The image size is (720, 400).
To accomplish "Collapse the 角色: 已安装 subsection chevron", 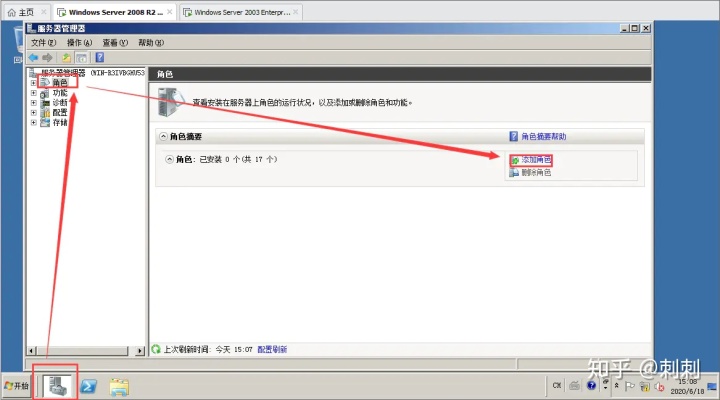I will 169,159.
